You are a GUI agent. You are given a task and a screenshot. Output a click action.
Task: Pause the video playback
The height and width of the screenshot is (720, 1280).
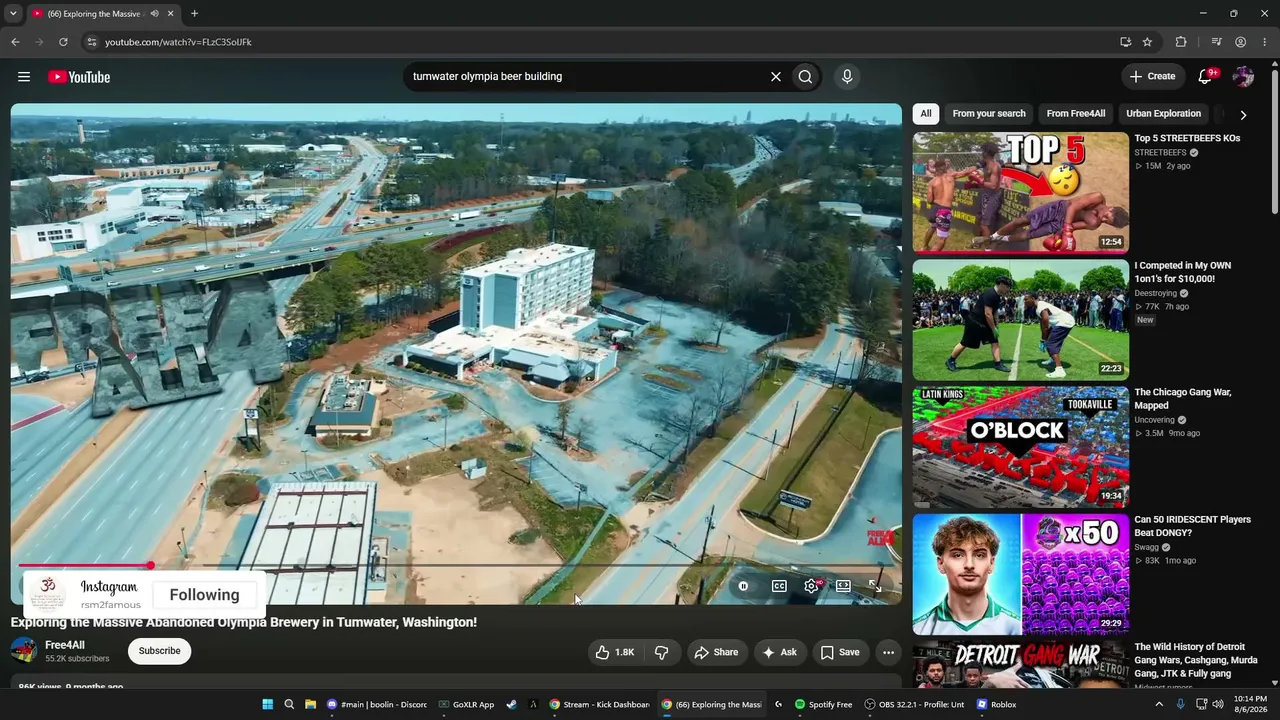tap(743, 586)
